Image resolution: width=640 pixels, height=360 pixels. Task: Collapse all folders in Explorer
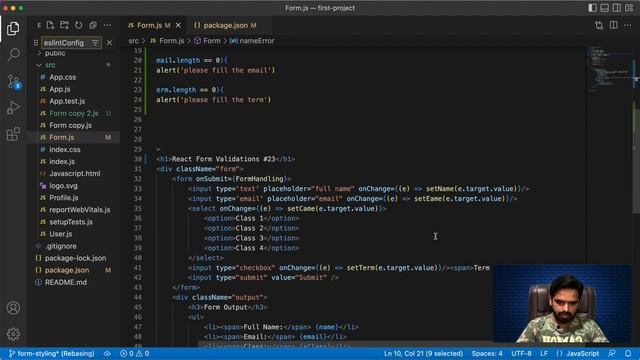tap(93, 25)
